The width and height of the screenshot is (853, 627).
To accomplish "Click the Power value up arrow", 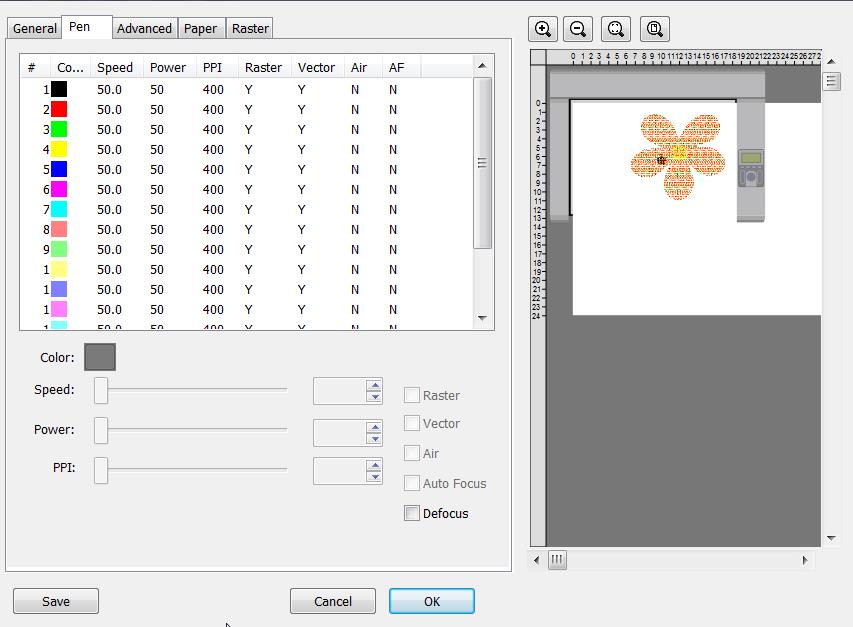I will tap(374, 426).
